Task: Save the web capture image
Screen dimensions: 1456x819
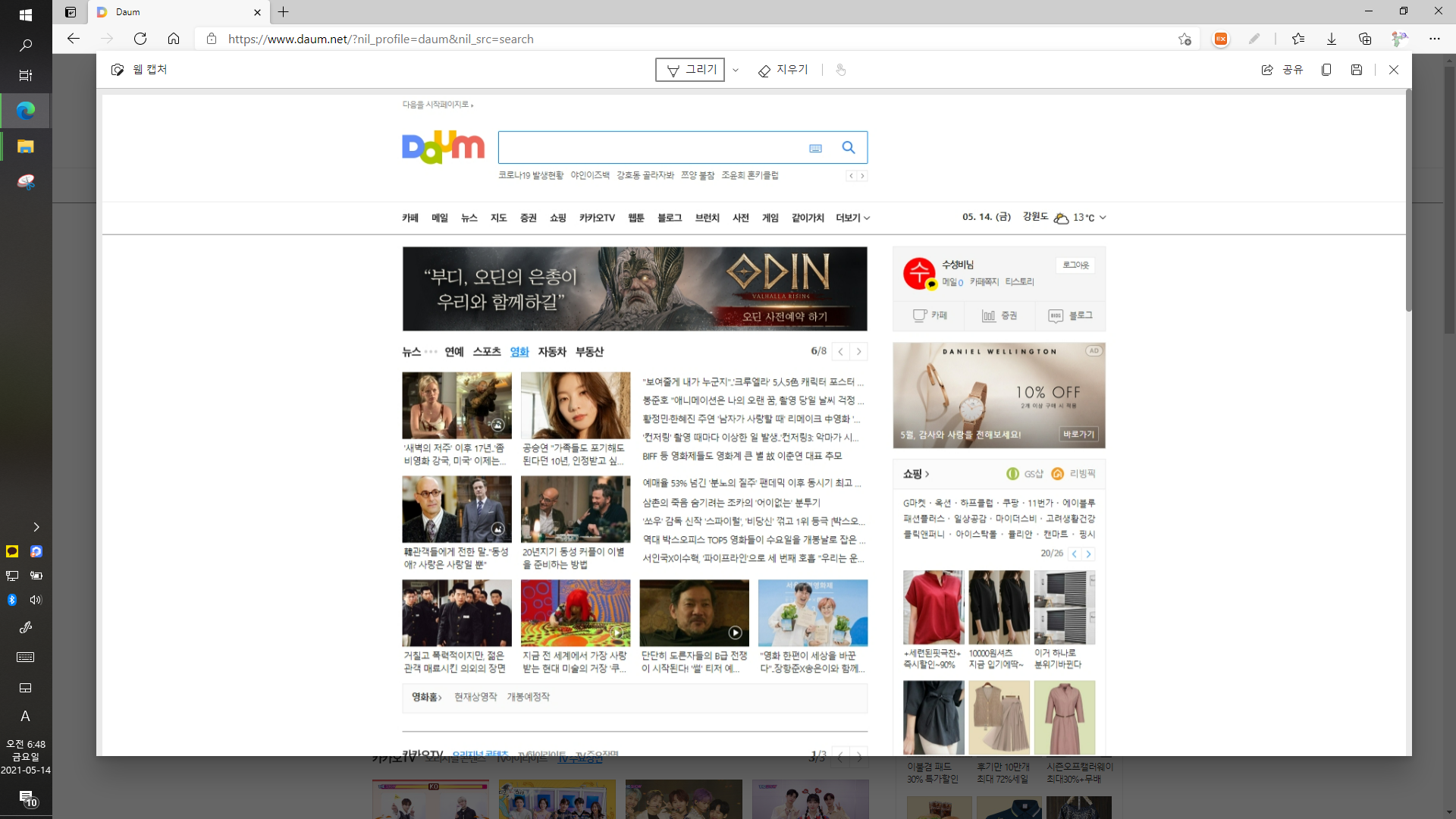Action: click(1357, 70)
